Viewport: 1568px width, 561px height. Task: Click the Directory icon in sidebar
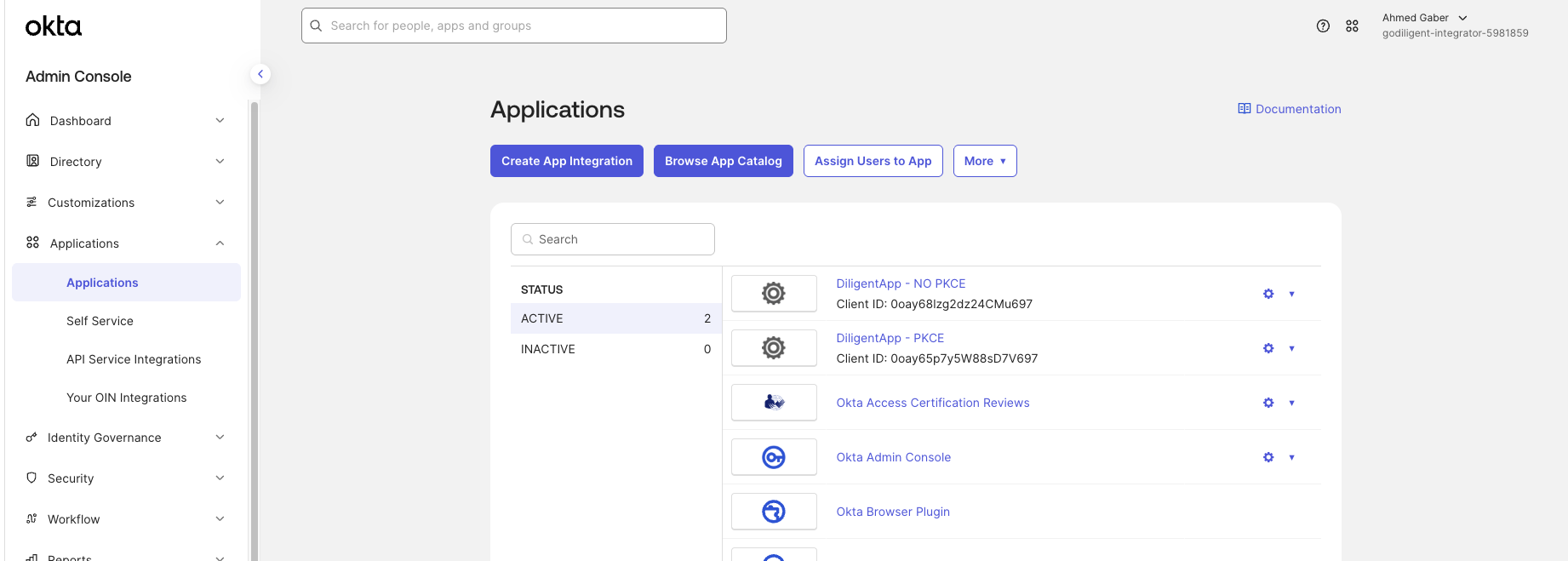click(32, 161)
